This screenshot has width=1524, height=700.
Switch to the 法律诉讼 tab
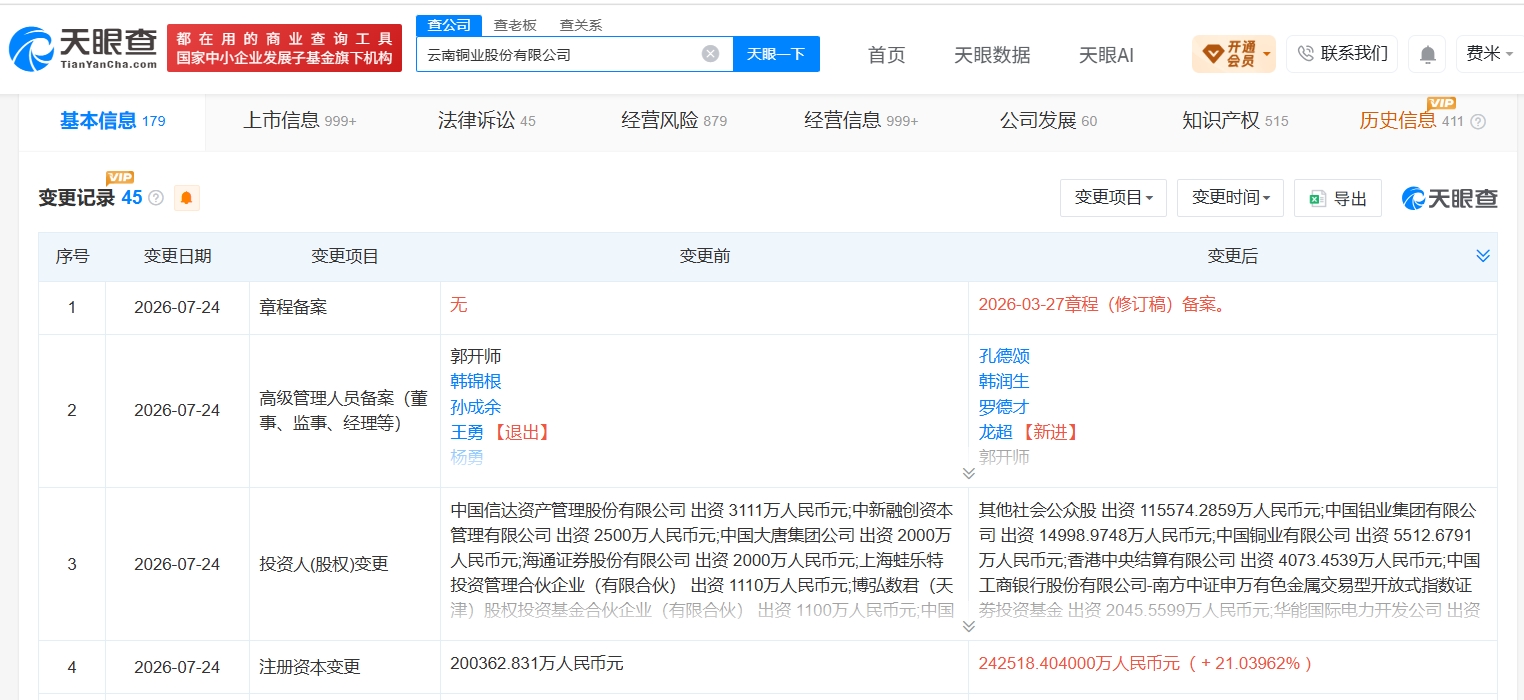click(487, 121)
